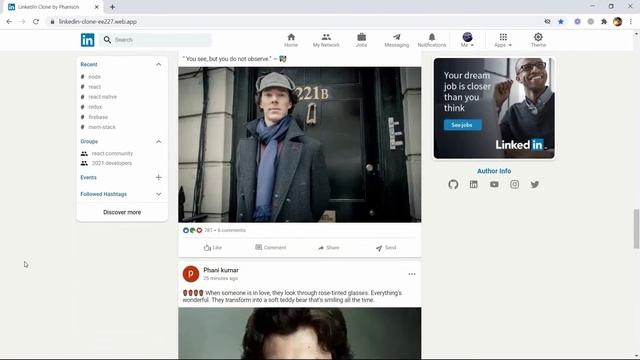This screenshot has height=360, width=640.
Task: Open author's Twitter icon
Action: pos(535,184)
